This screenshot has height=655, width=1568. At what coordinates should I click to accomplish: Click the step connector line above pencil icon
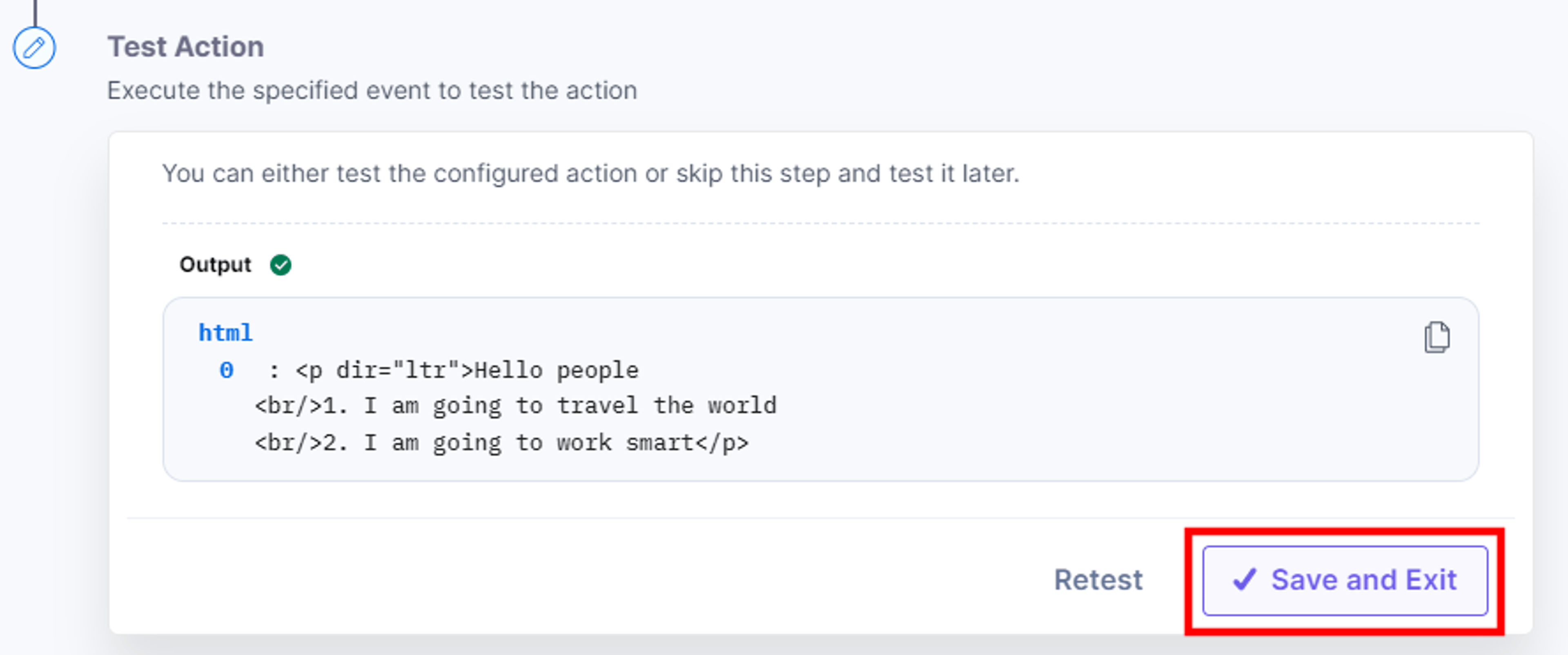tap(35, 13)
